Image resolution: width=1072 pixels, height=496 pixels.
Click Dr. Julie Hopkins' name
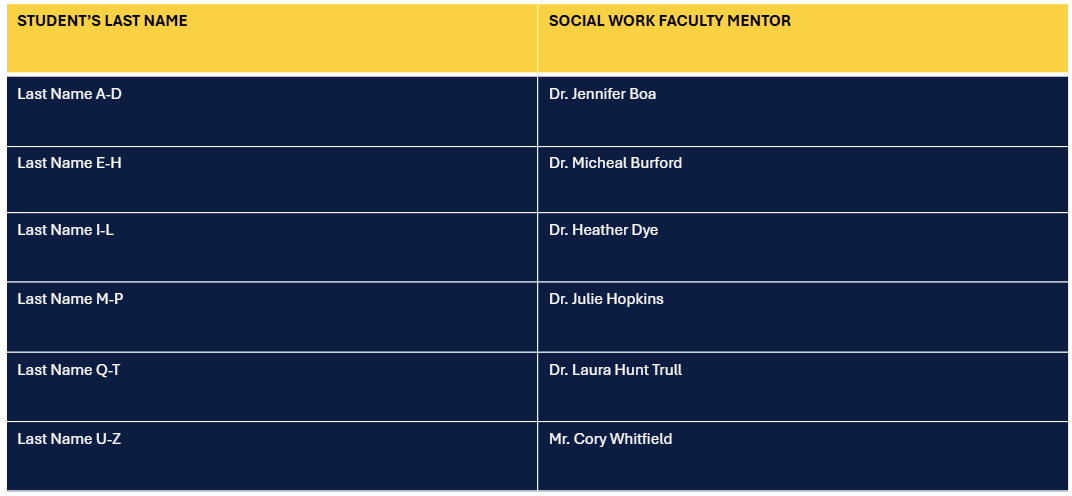pyautogui.click(x=606, y=299)
